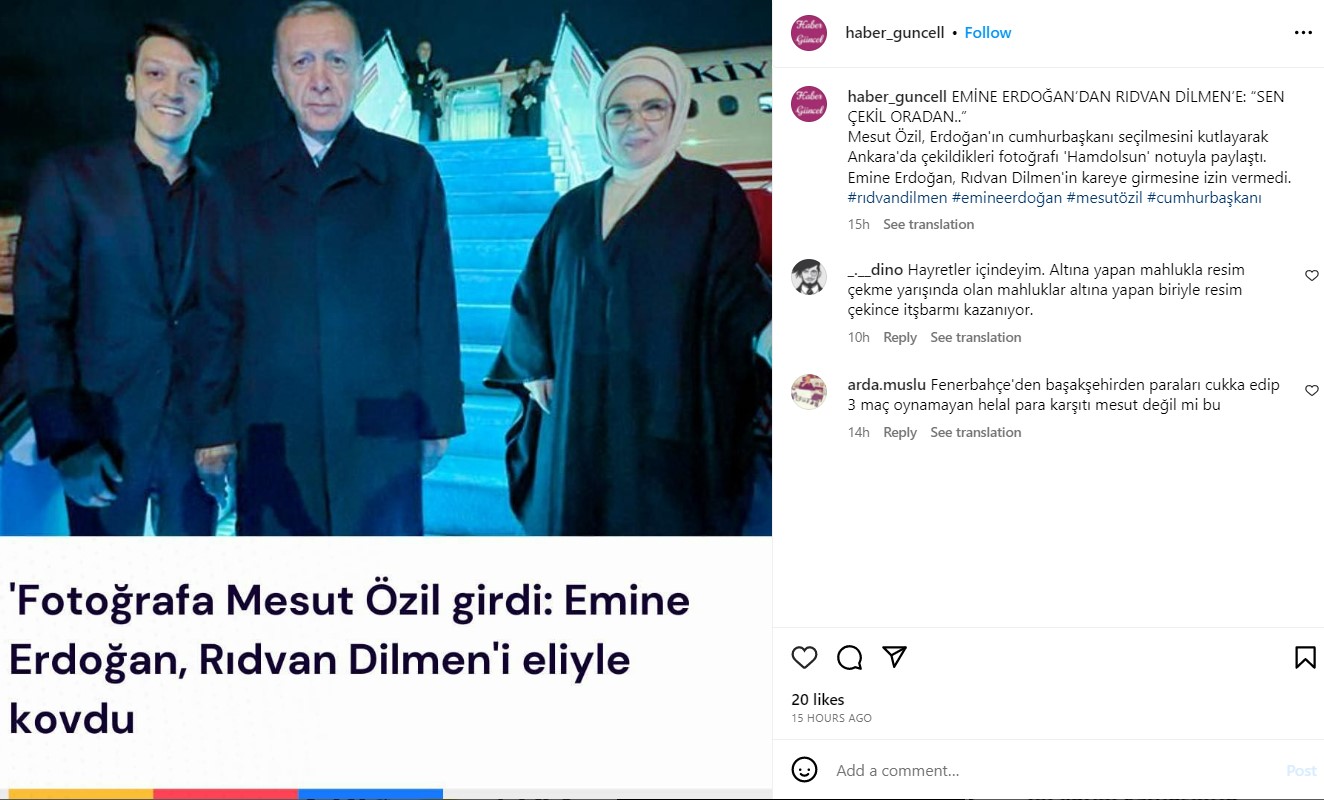Like the comment by arda.muslu
1324x800 pixels.
(1312, 390)
